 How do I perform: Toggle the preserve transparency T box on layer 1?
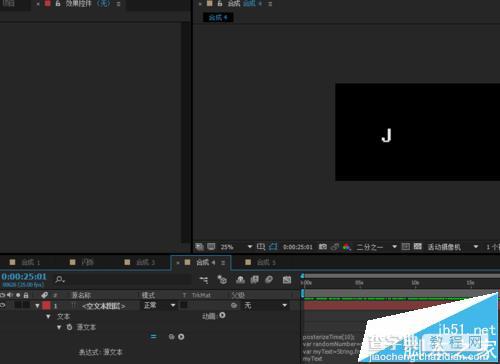coord(184,305)
